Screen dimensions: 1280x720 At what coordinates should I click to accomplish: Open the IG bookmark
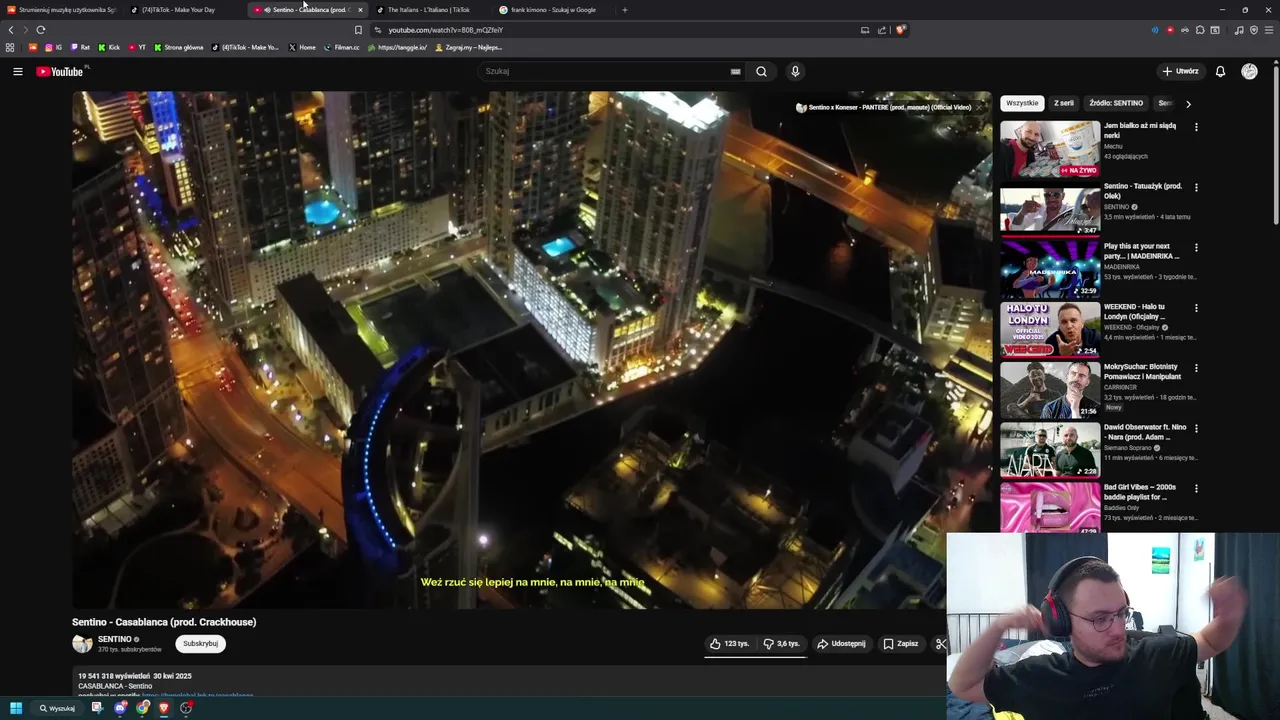pyautogui.click(x=54, y=47)
